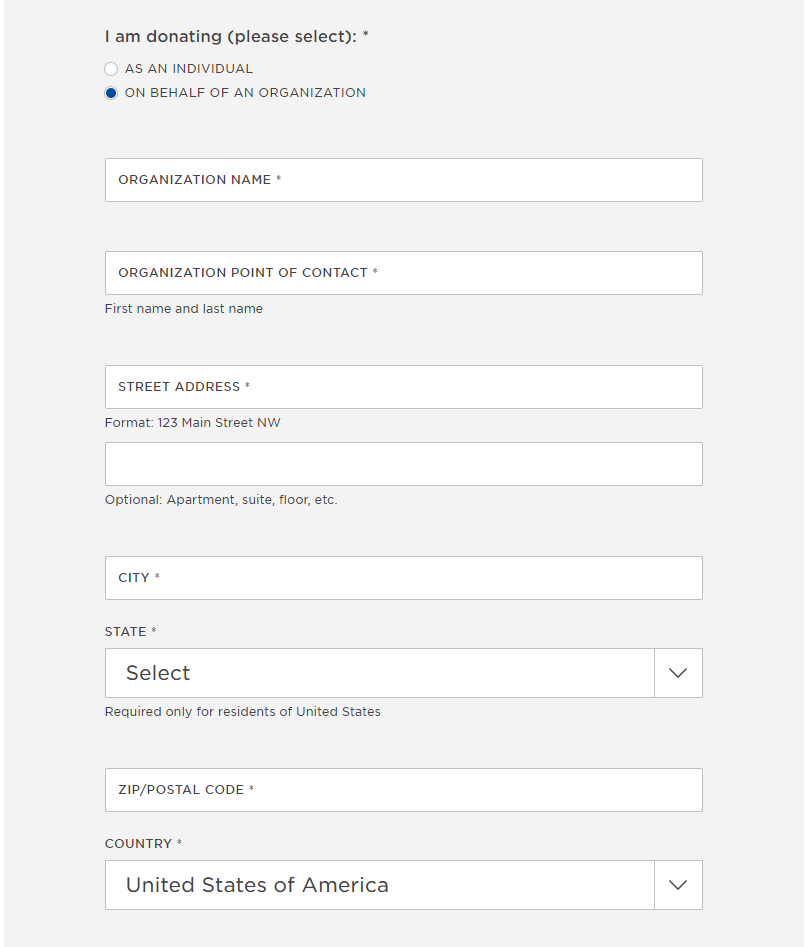Open the State "Select" dropdown

(380, 673)
